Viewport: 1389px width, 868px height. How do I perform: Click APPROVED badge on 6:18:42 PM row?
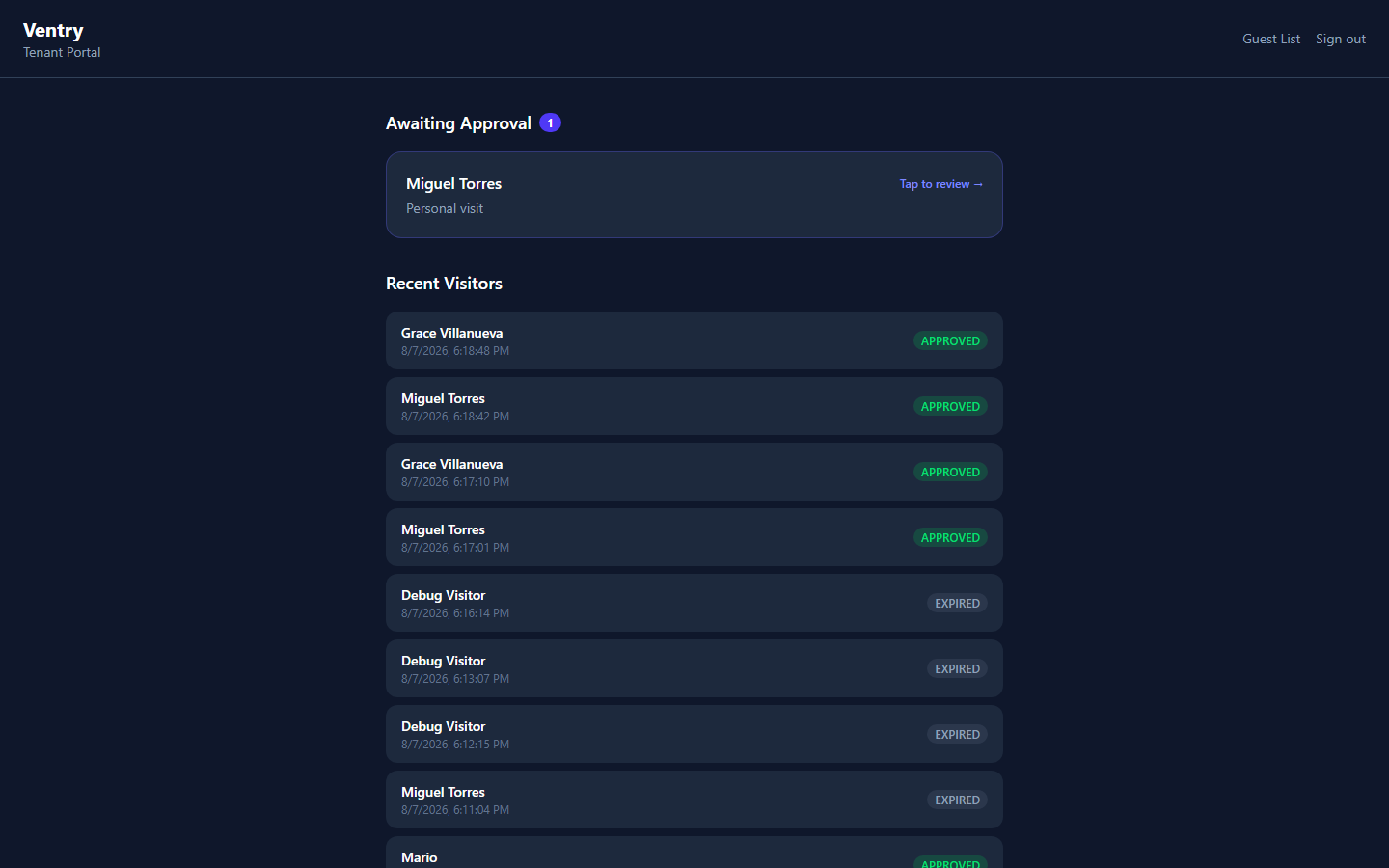pos(950,406)
